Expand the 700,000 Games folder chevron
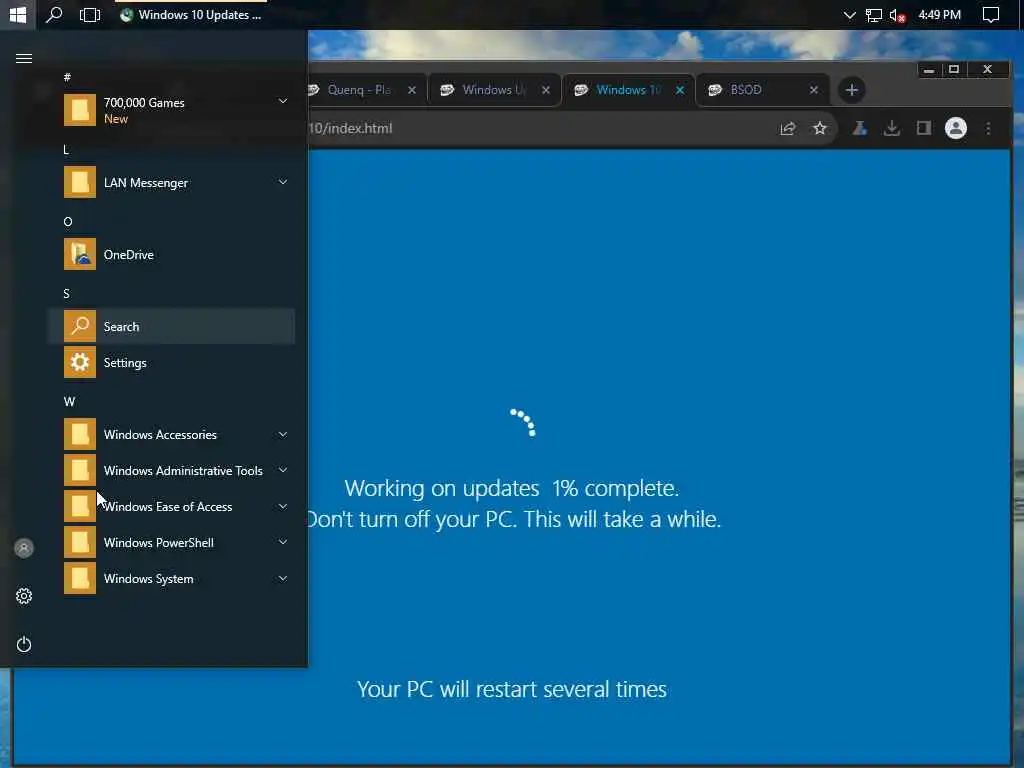 pos(283,101)
